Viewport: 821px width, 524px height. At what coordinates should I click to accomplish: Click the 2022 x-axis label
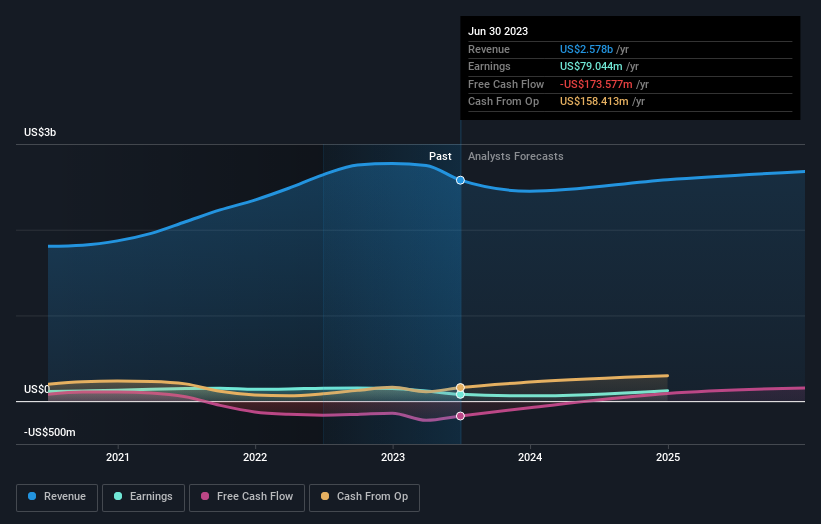tap(255, 457)
